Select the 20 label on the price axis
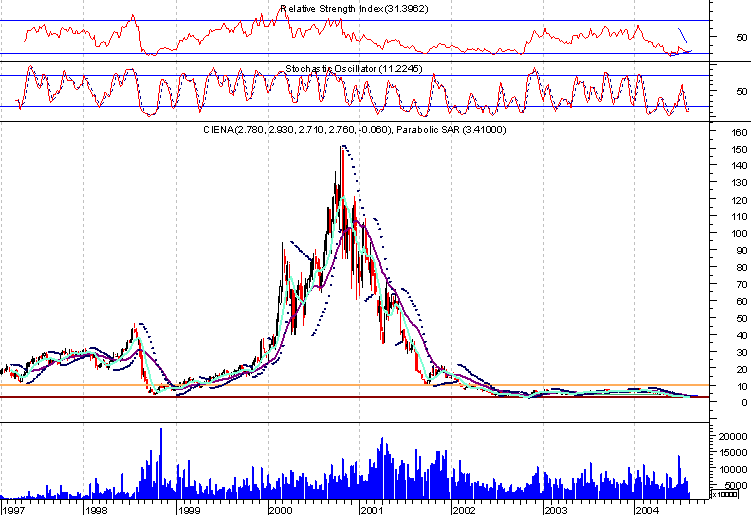 tap(741, 369)
